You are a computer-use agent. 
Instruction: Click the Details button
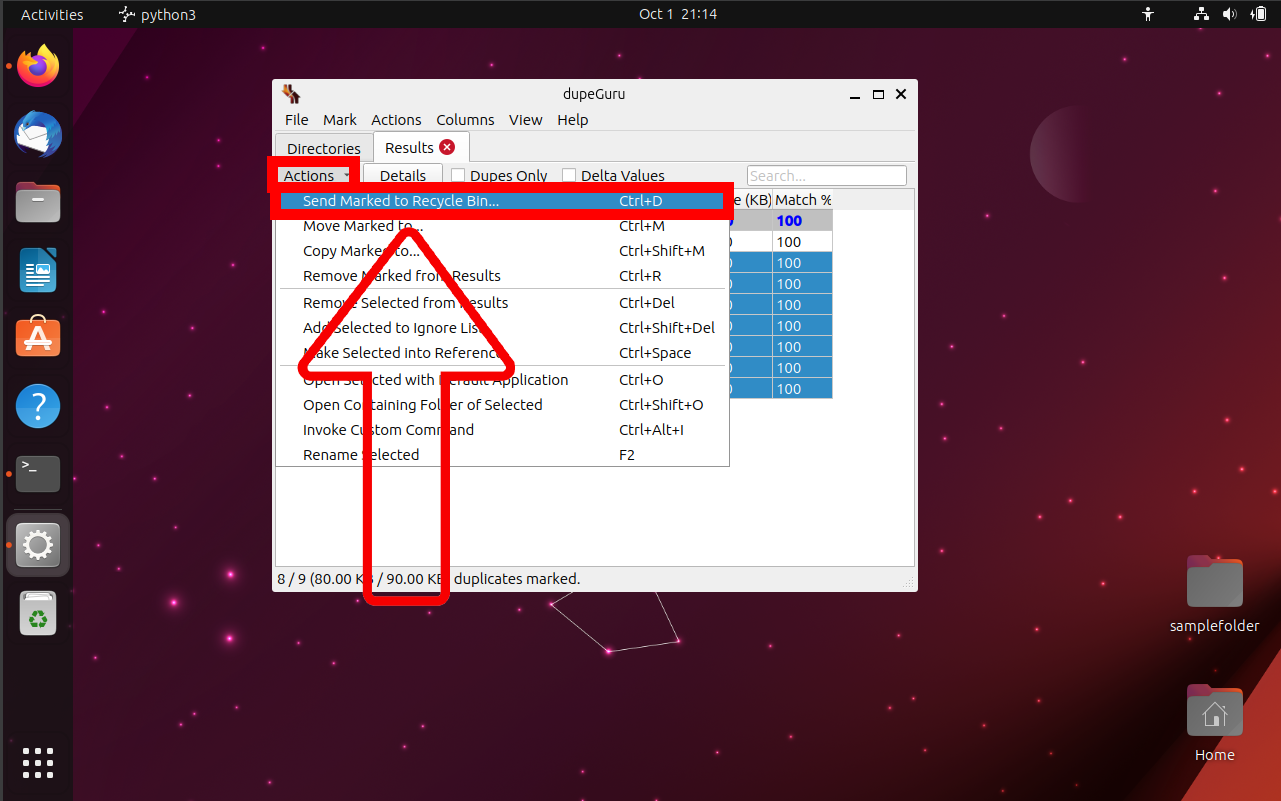[x=403, y=175]
